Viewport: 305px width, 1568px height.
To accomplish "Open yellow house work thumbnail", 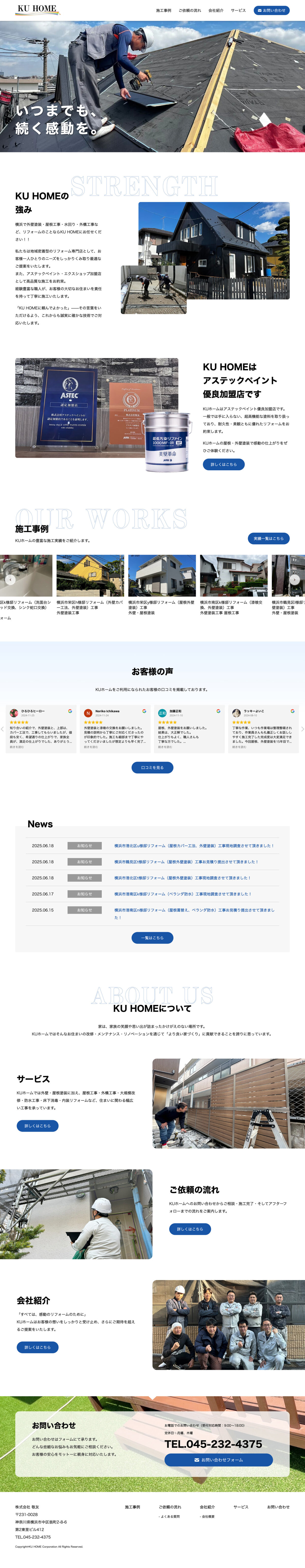I will (x=90, y=575).
